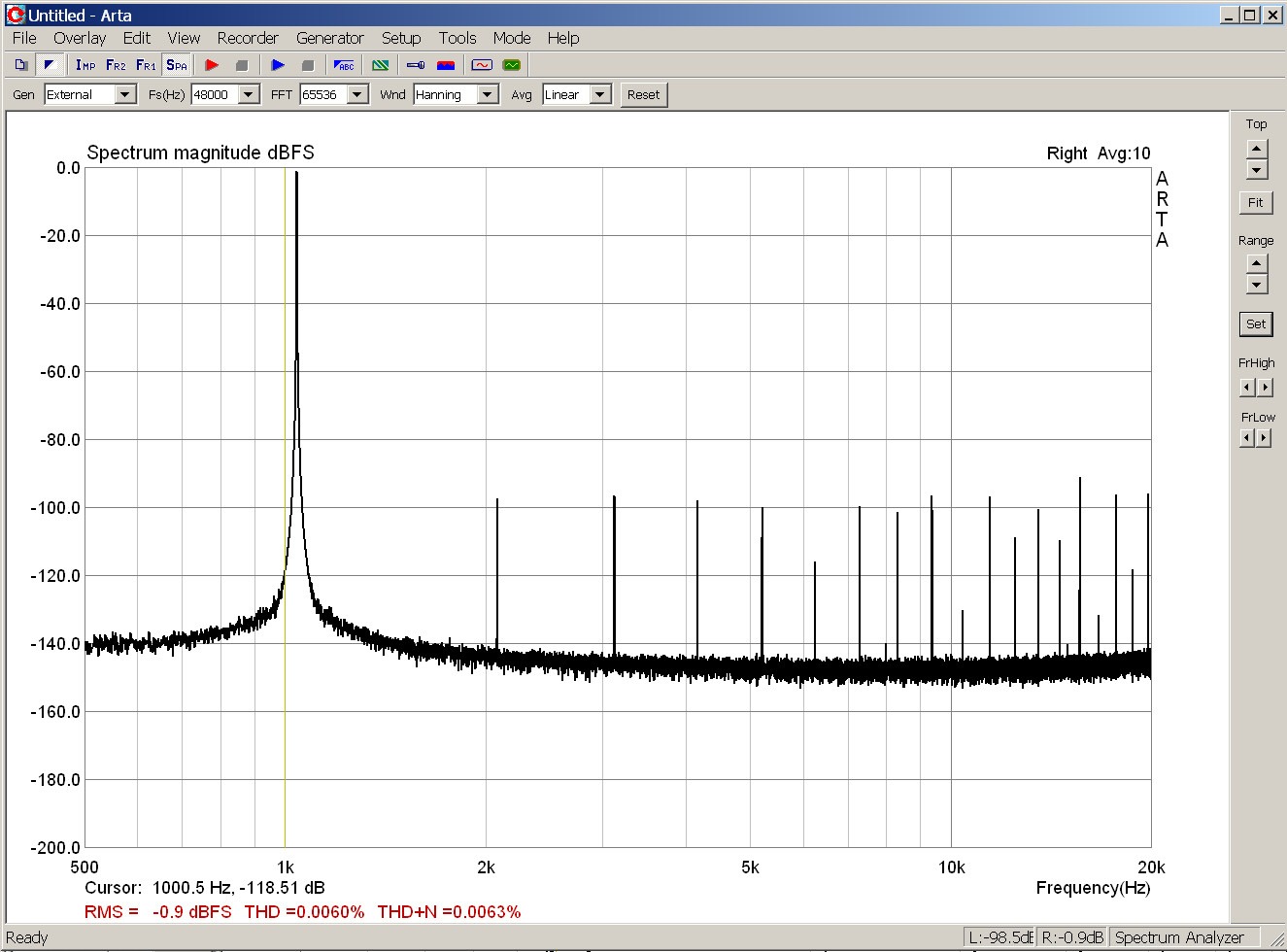Click the 'THD+N =0.0063%' readout
The width and height of the screenshot is (1287, 952).
(449, 911)
